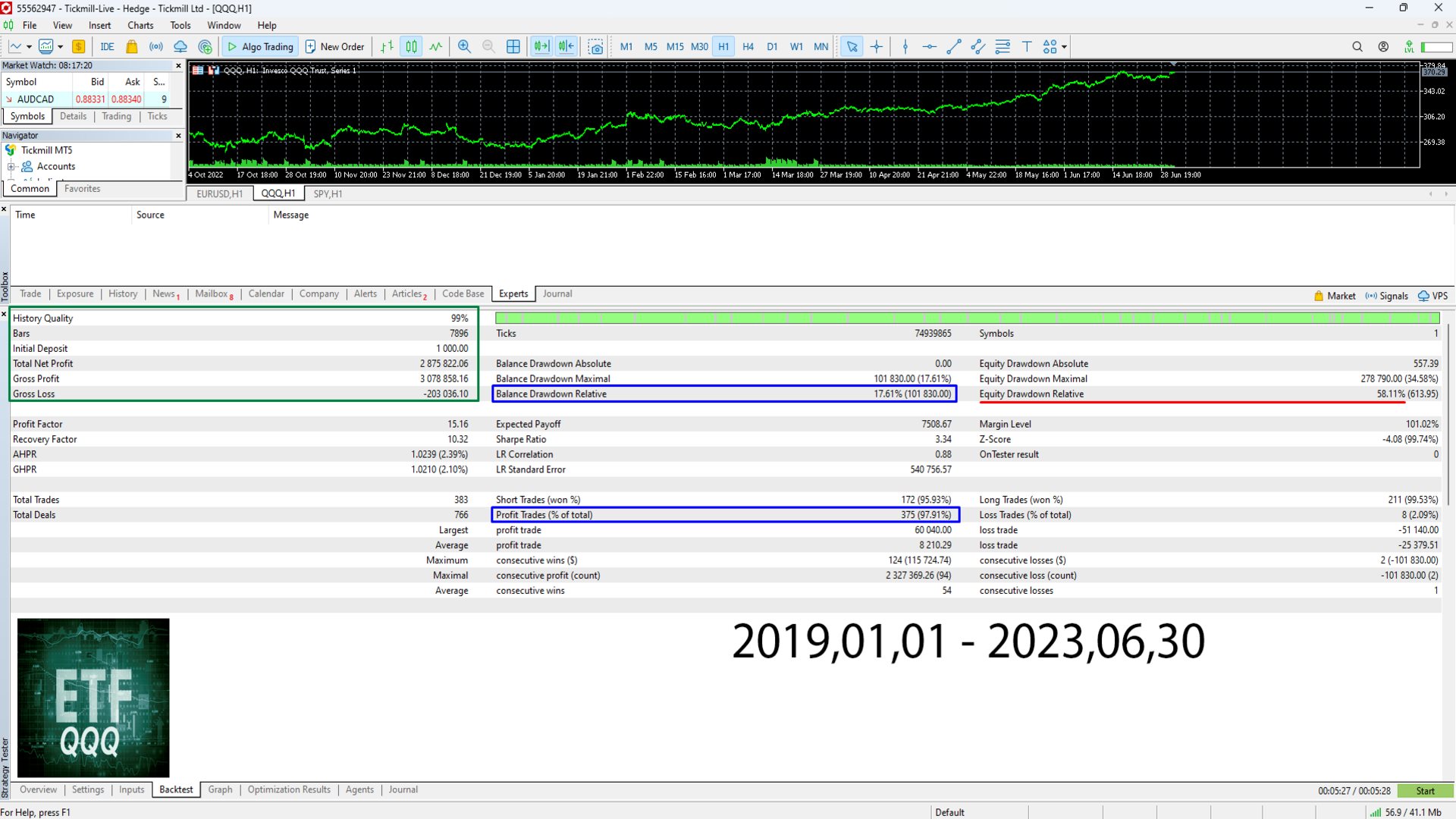Open dropdown arrow beside new chart icon
Image resolution: width=1456 pixels, height=819 pixels.
pyautogui.click(x=29, y=46)
